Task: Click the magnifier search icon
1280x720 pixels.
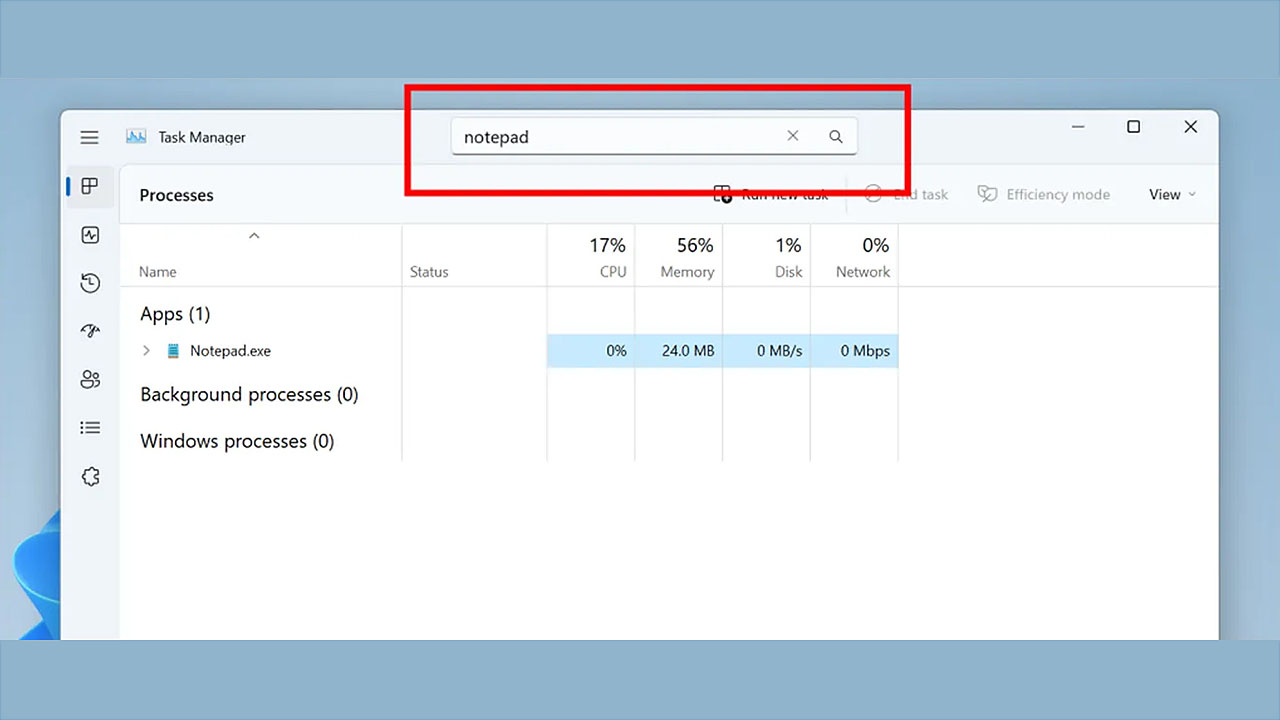Action: (x=836, y=137)
